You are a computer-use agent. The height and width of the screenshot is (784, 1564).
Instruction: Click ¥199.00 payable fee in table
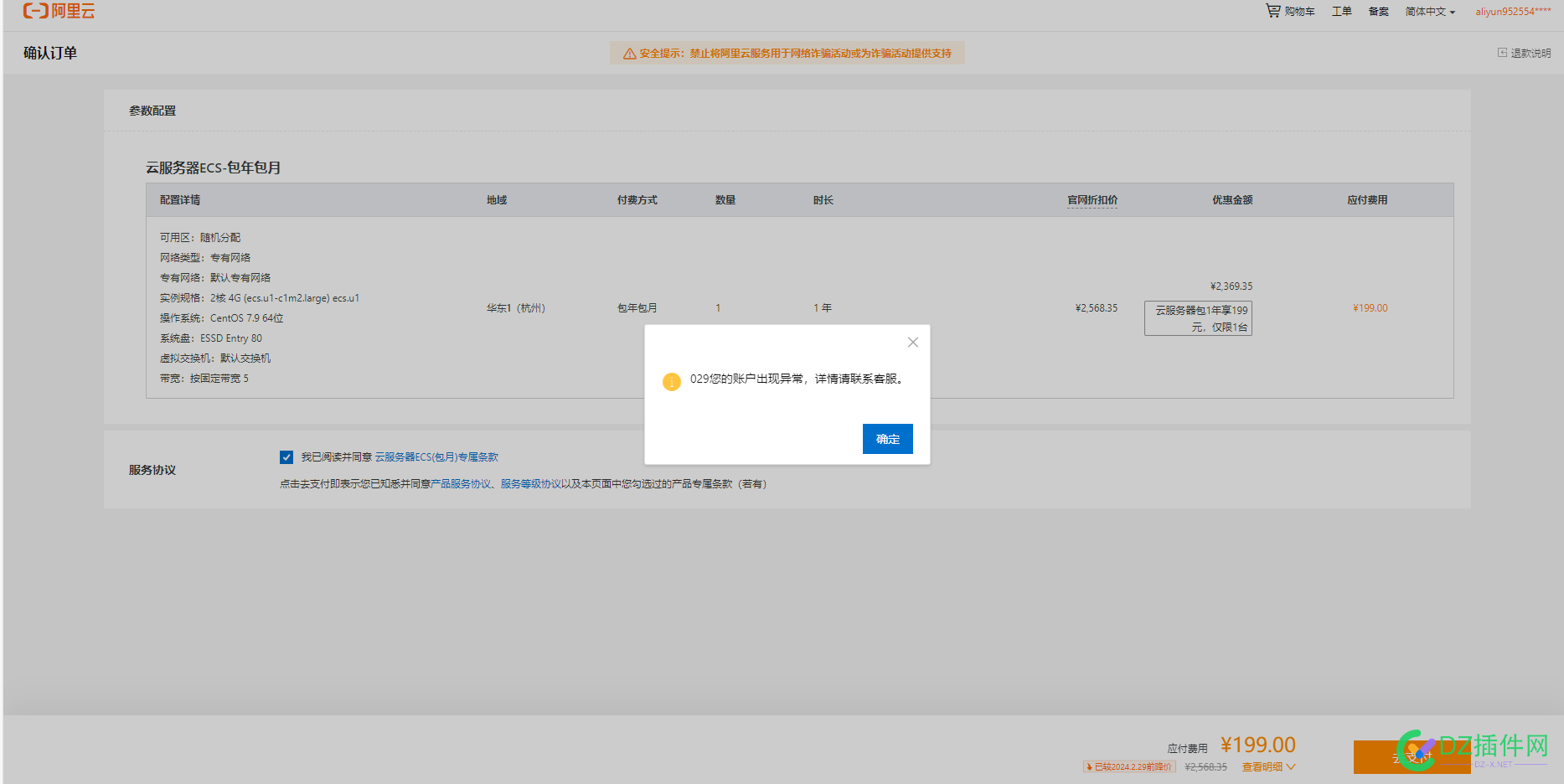[x=1370, y=308]
